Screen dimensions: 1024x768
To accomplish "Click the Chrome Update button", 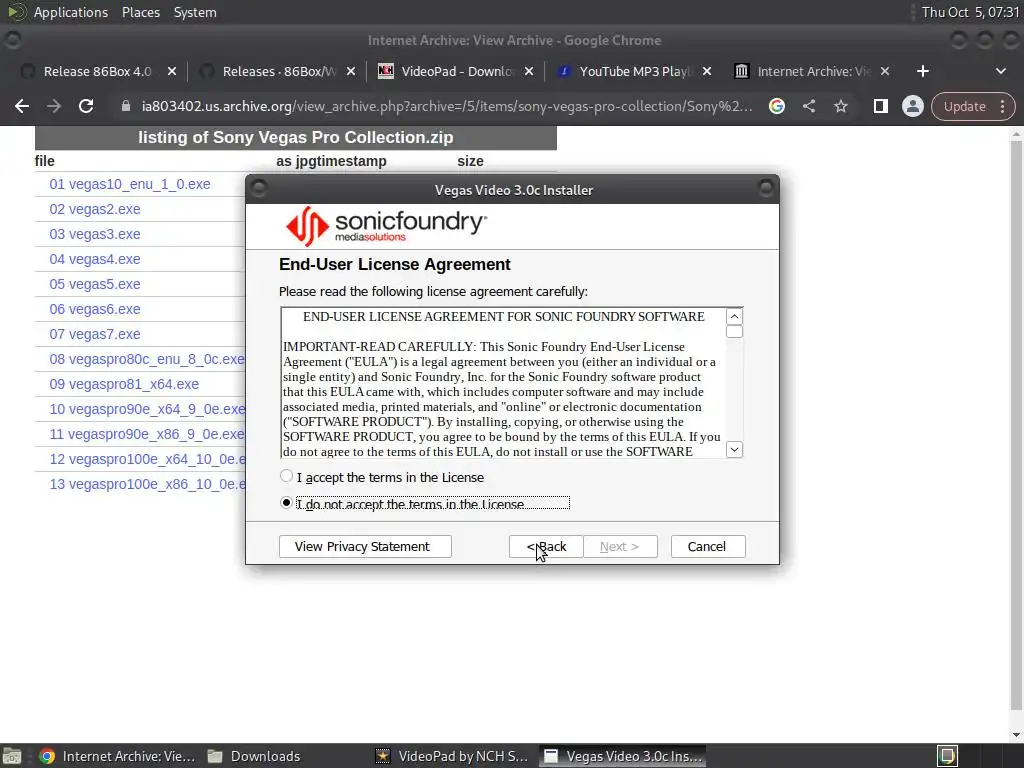I will [964, 106].
